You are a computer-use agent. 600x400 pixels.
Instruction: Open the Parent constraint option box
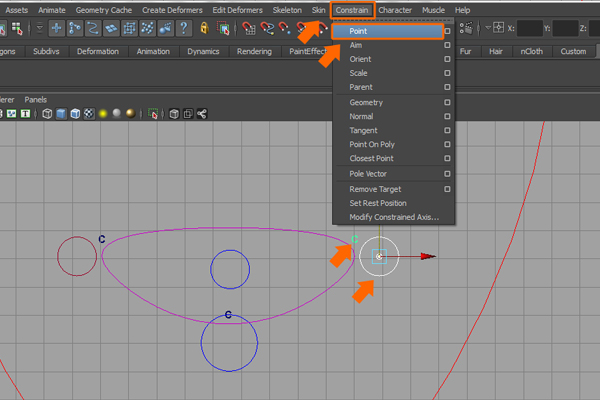[x=447, y=87]
